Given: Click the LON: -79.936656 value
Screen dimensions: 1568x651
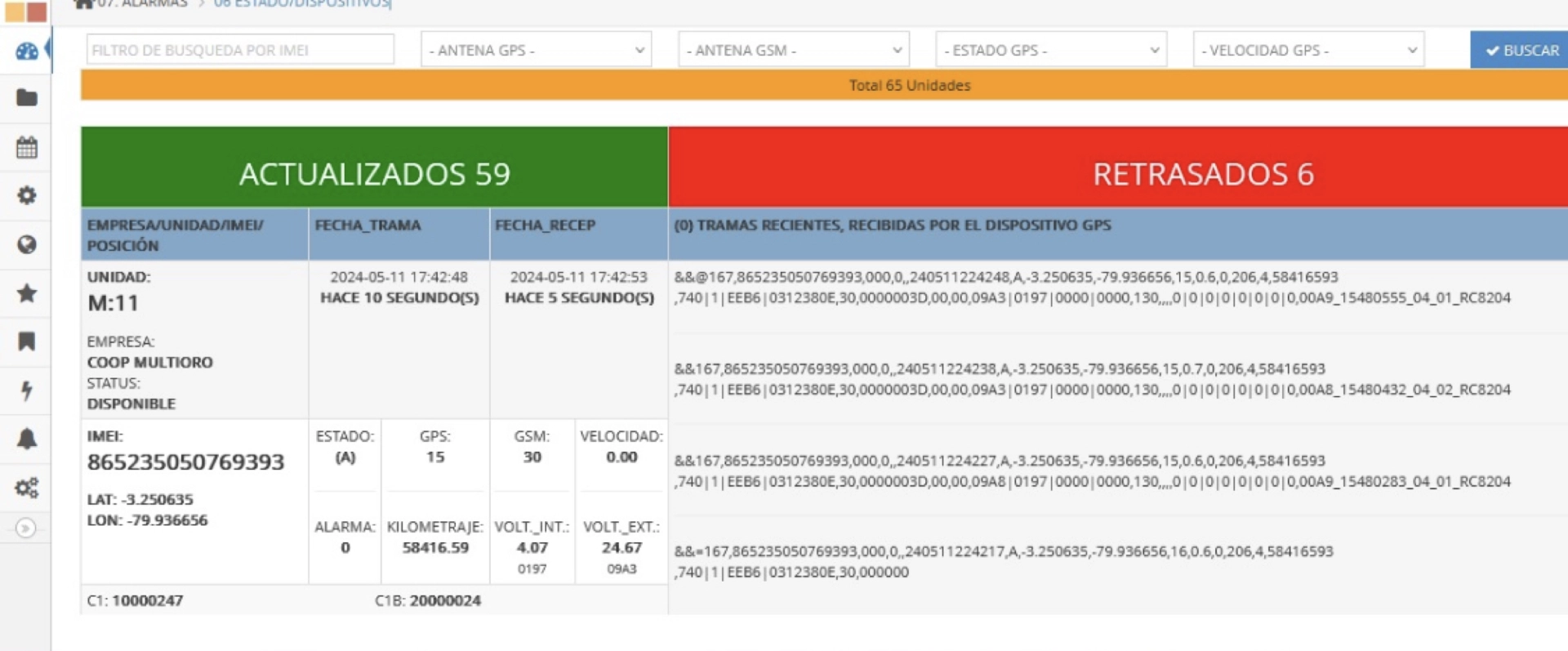Looking at the screenshot, I should 148,520.
